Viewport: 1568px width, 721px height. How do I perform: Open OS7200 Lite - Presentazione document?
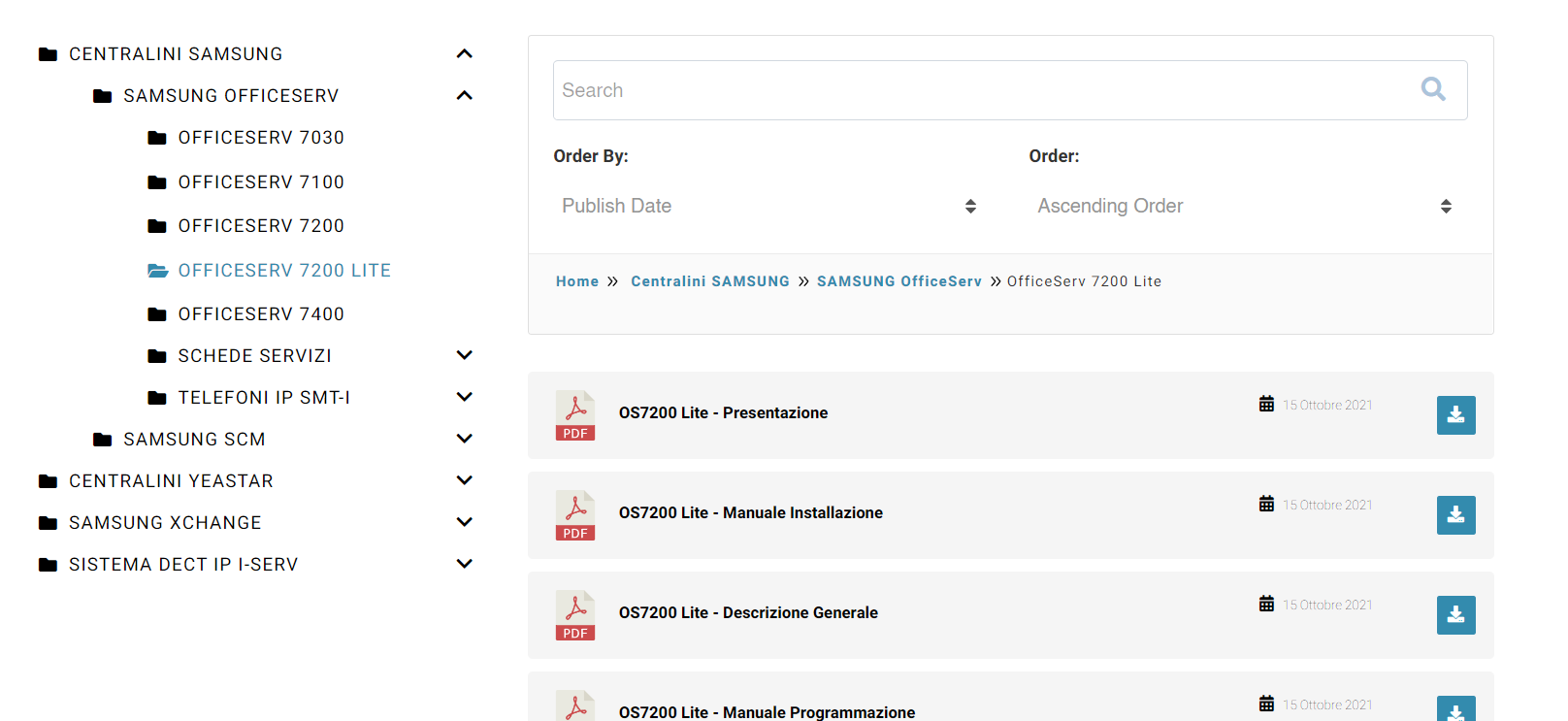(723, 413)
